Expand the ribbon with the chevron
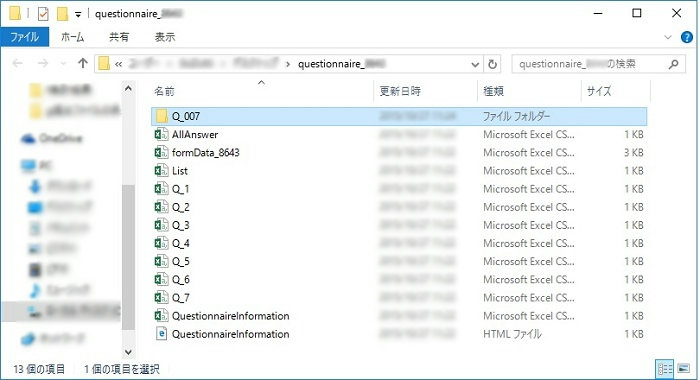700x380 pixels. [x=668, y=38]
